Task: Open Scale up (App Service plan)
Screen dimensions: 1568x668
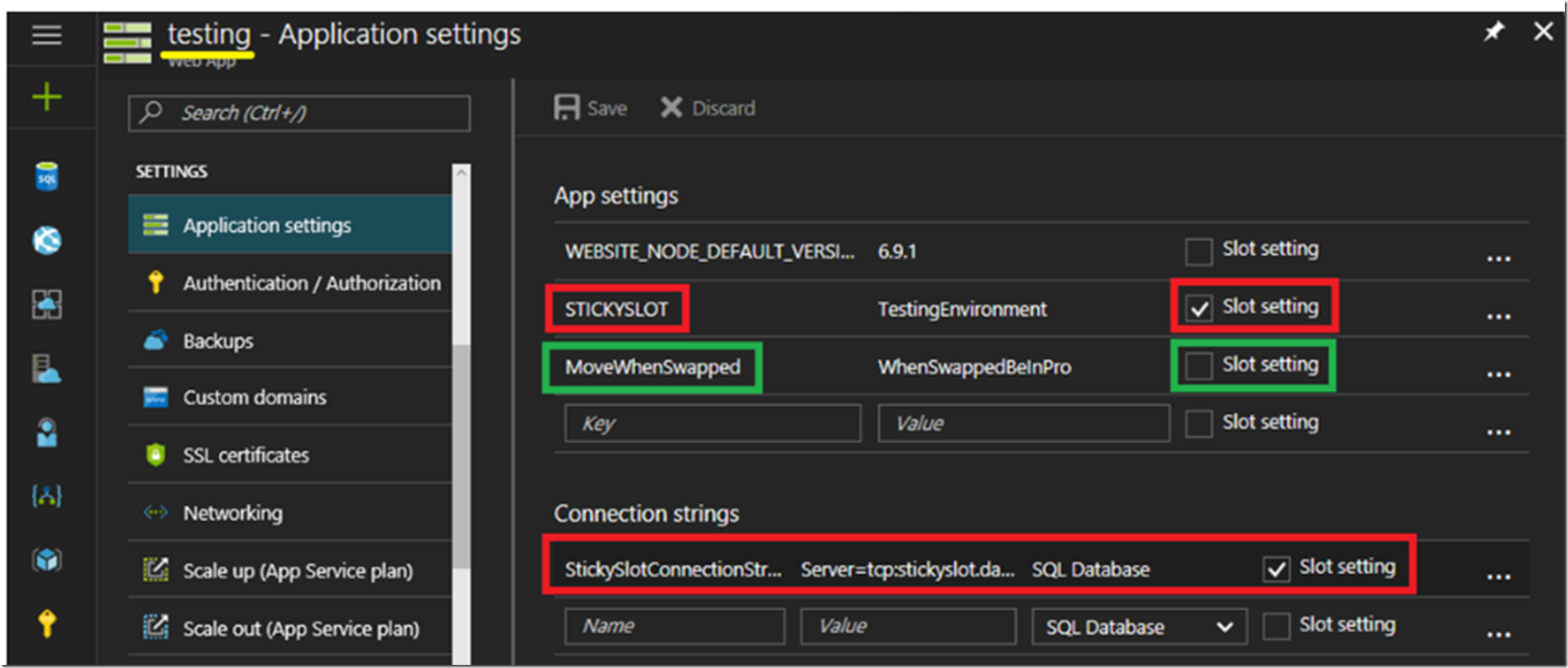Action: click(297, 571)
